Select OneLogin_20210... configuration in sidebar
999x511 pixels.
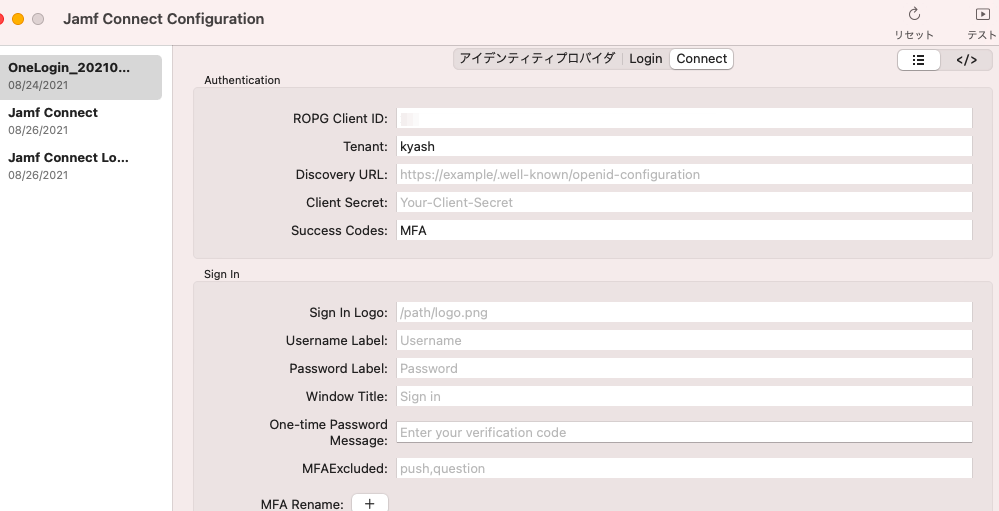(81, 76)
